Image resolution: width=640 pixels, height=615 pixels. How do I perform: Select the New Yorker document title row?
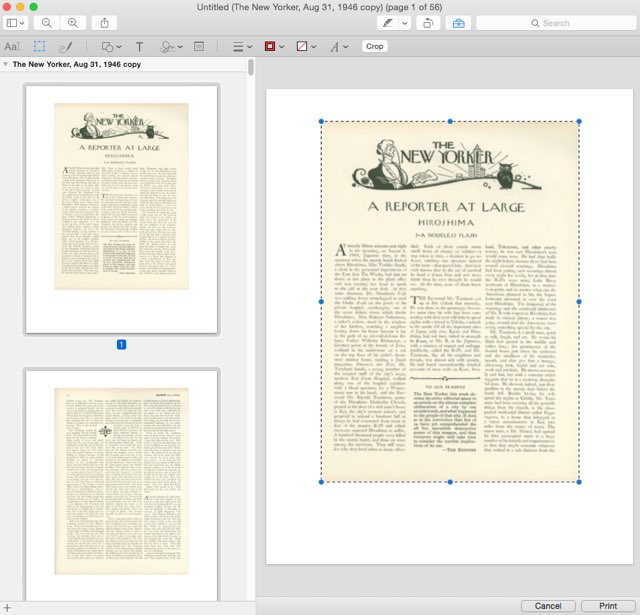(122, 64)
